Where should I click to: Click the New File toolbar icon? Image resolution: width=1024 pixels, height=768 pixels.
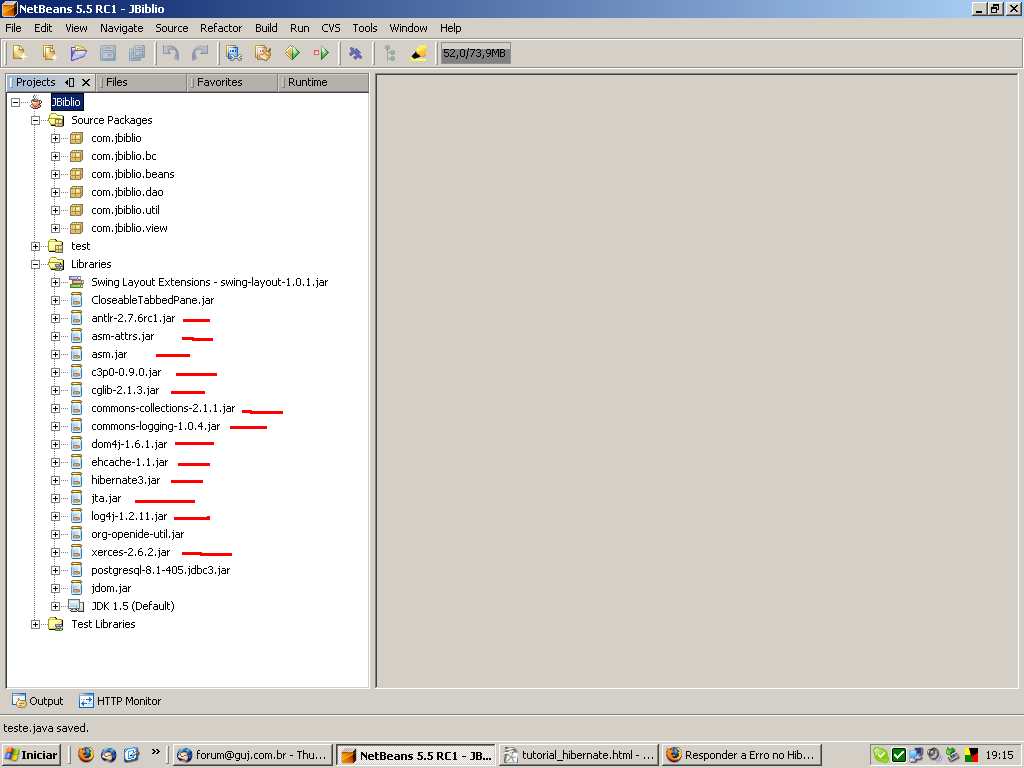tap(20, 53)
